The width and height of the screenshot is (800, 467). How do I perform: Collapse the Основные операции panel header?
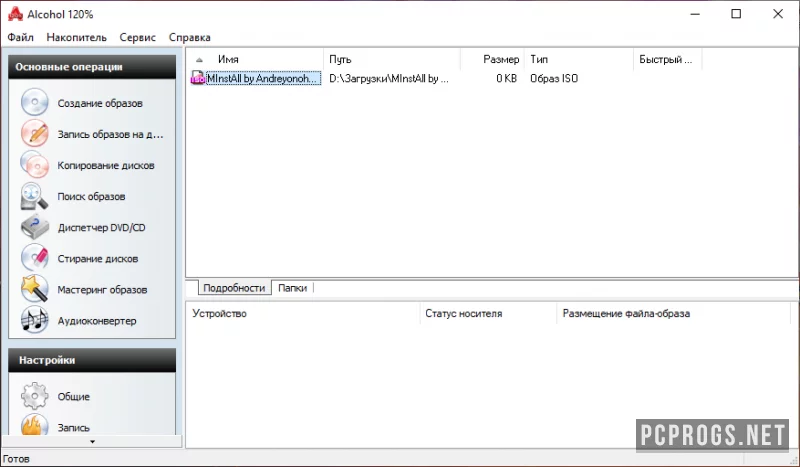pos(92,67)
